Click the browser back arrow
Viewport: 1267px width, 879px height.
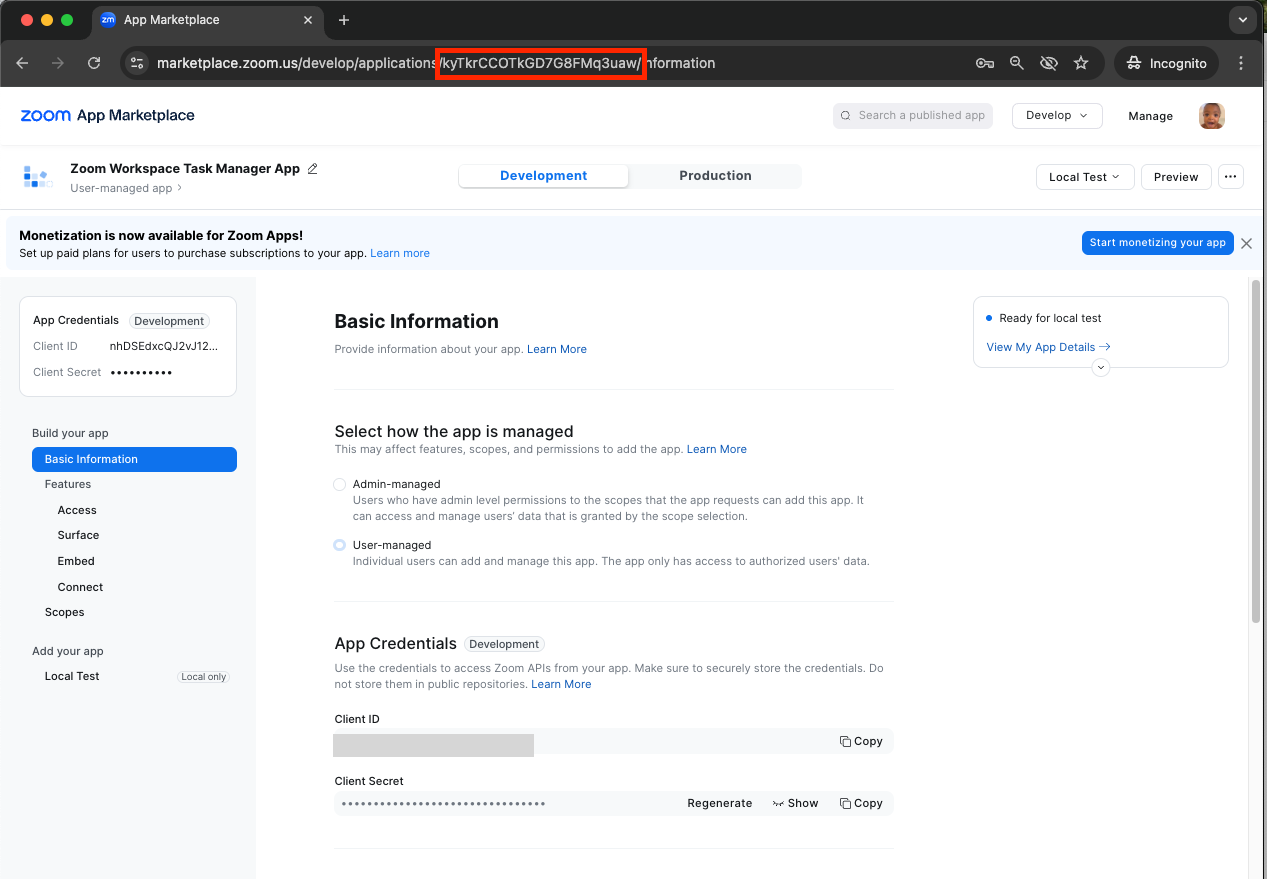(x=22, y=62)
